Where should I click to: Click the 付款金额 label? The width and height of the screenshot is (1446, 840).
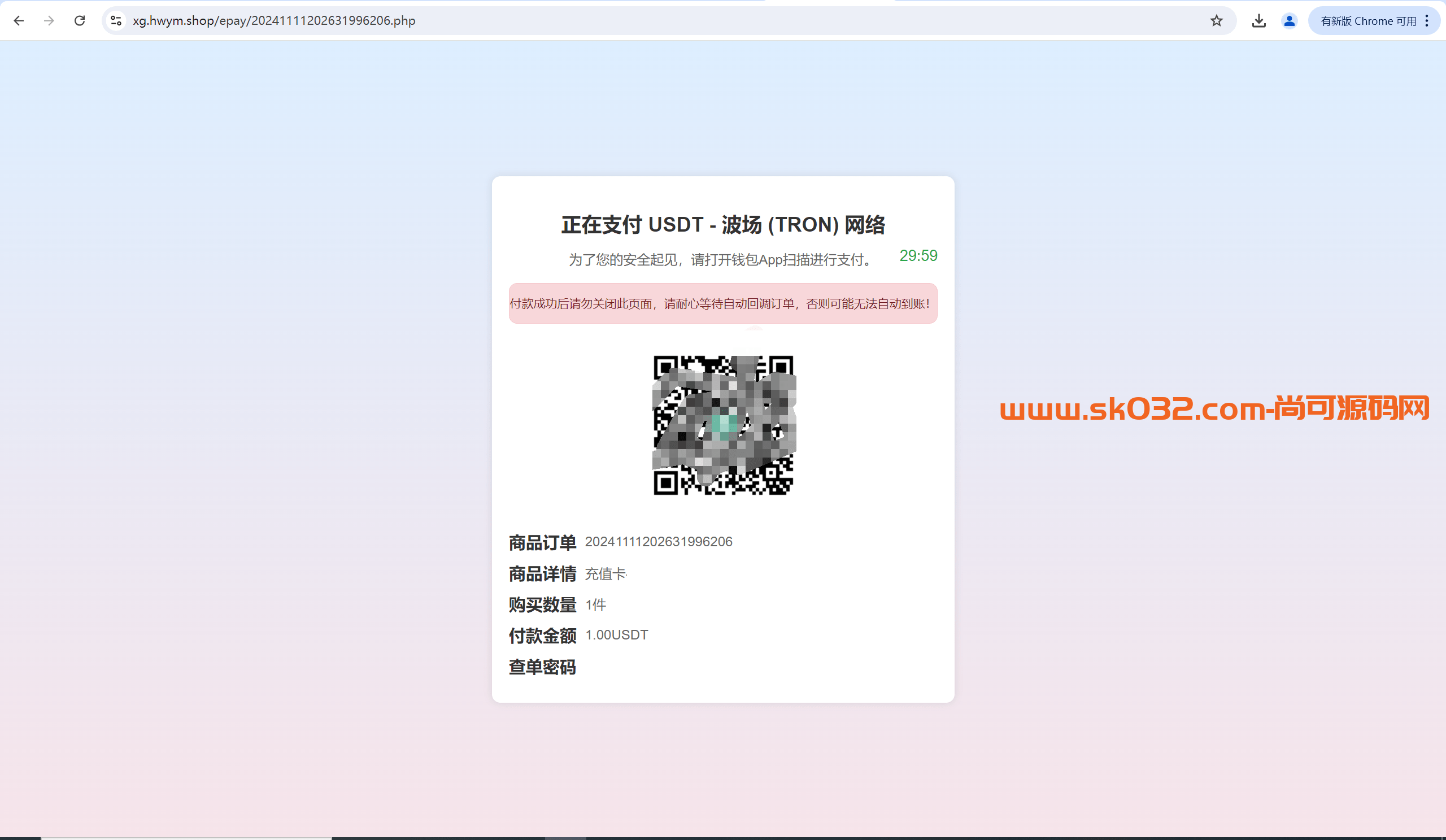tap(542, 636)
